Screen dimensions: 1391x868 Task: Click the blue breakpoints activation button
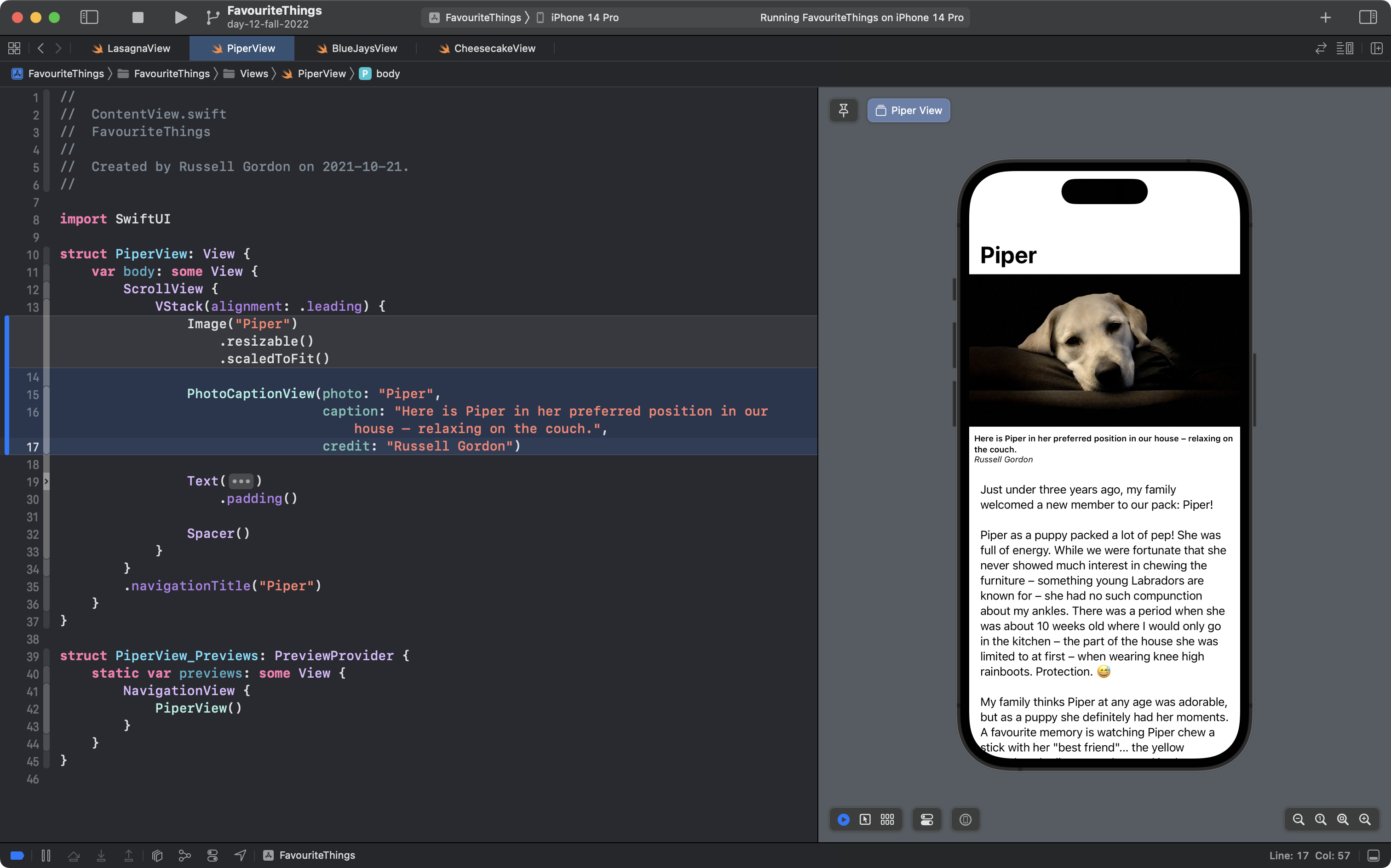click(17, 856)
